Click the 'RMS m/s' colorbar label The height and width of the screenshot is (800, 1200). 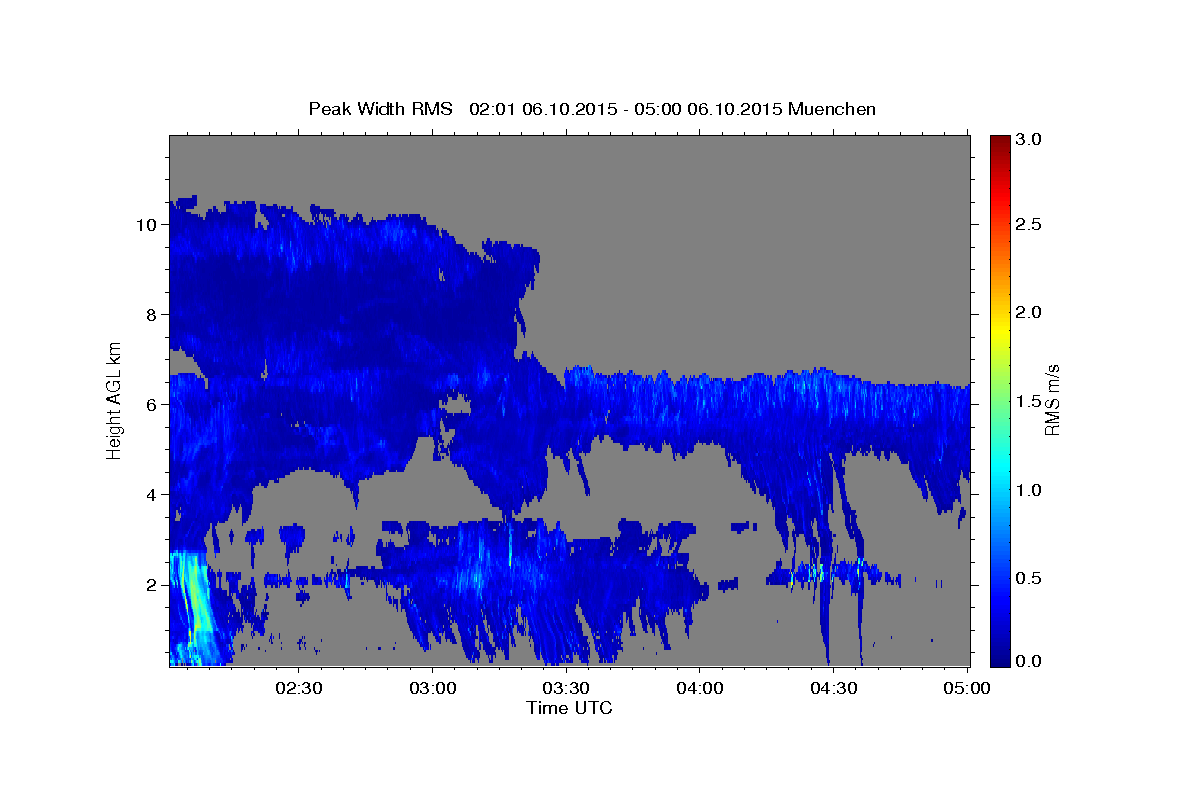point(1052,400)
